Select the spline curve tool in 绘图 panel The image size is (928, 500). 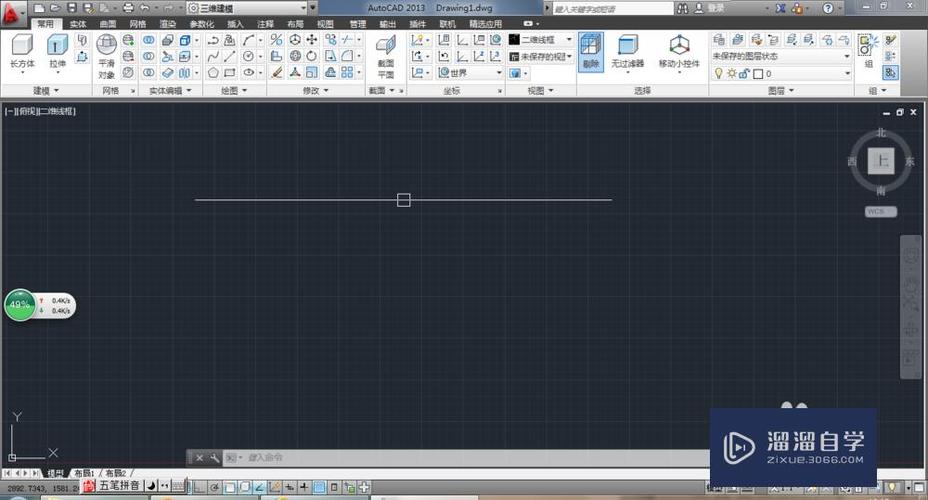point(213,56)
